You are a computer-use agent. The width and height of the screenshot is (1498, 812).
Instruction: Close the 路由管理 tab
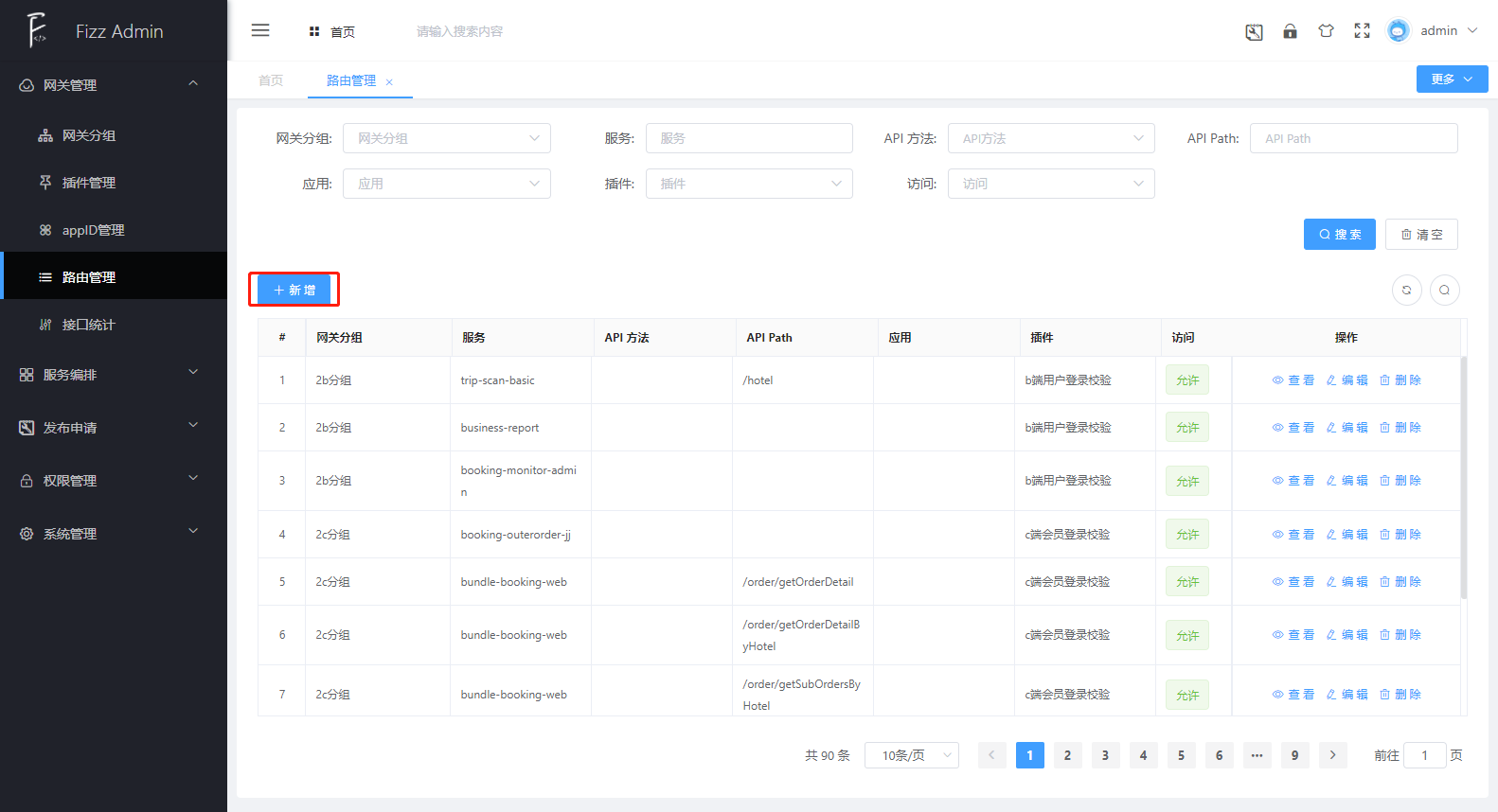389,82
